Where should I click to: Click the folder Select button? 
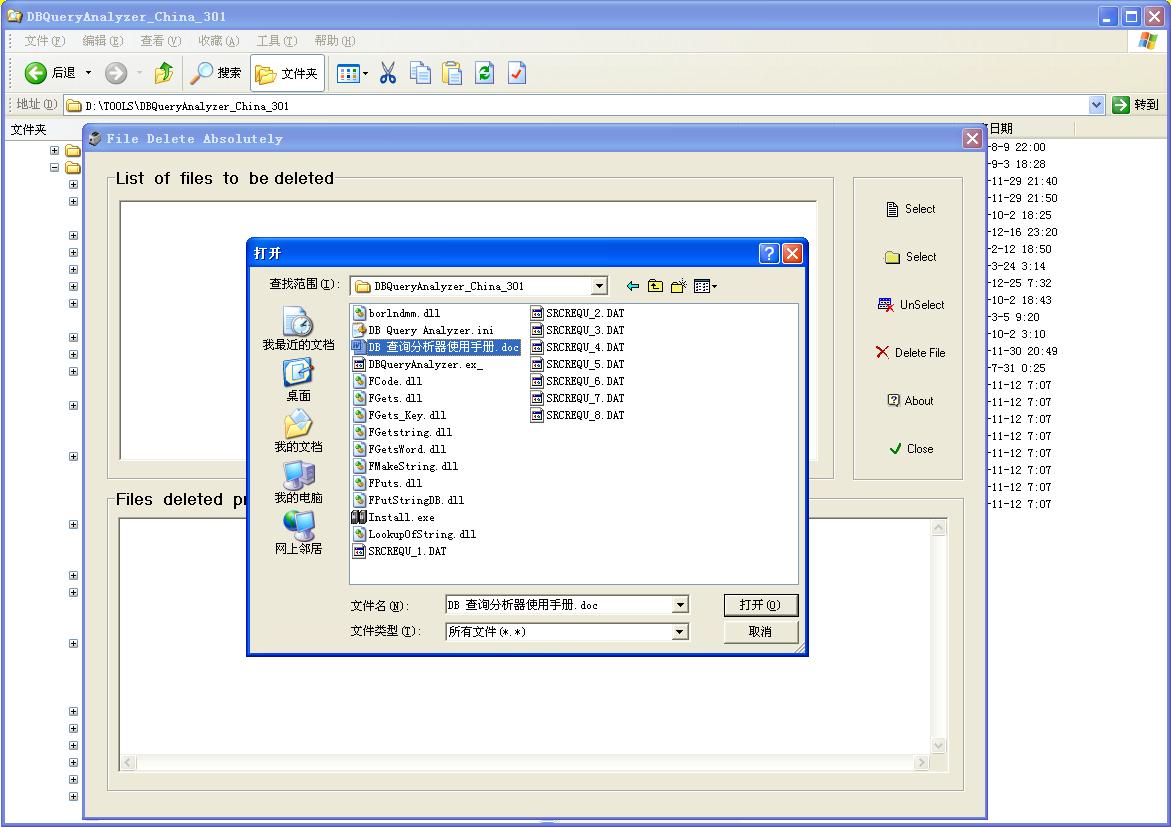point(910,256)
